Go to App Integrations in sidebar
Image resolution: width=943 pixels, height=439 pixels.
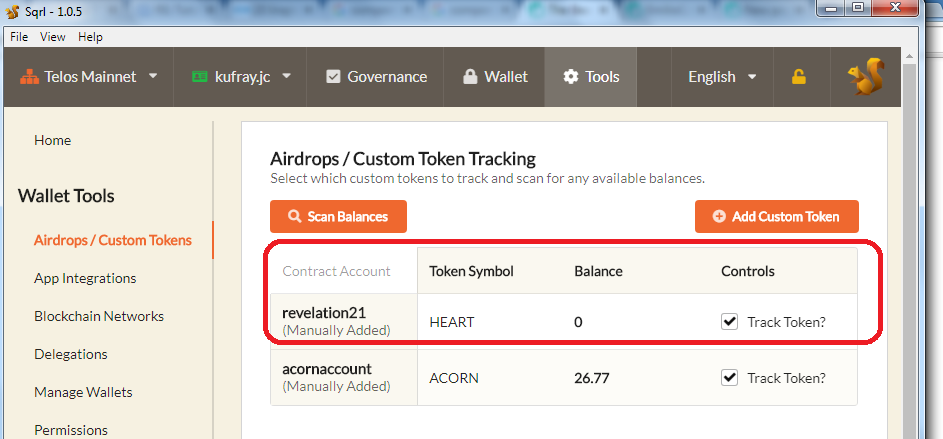pos(85,278)
